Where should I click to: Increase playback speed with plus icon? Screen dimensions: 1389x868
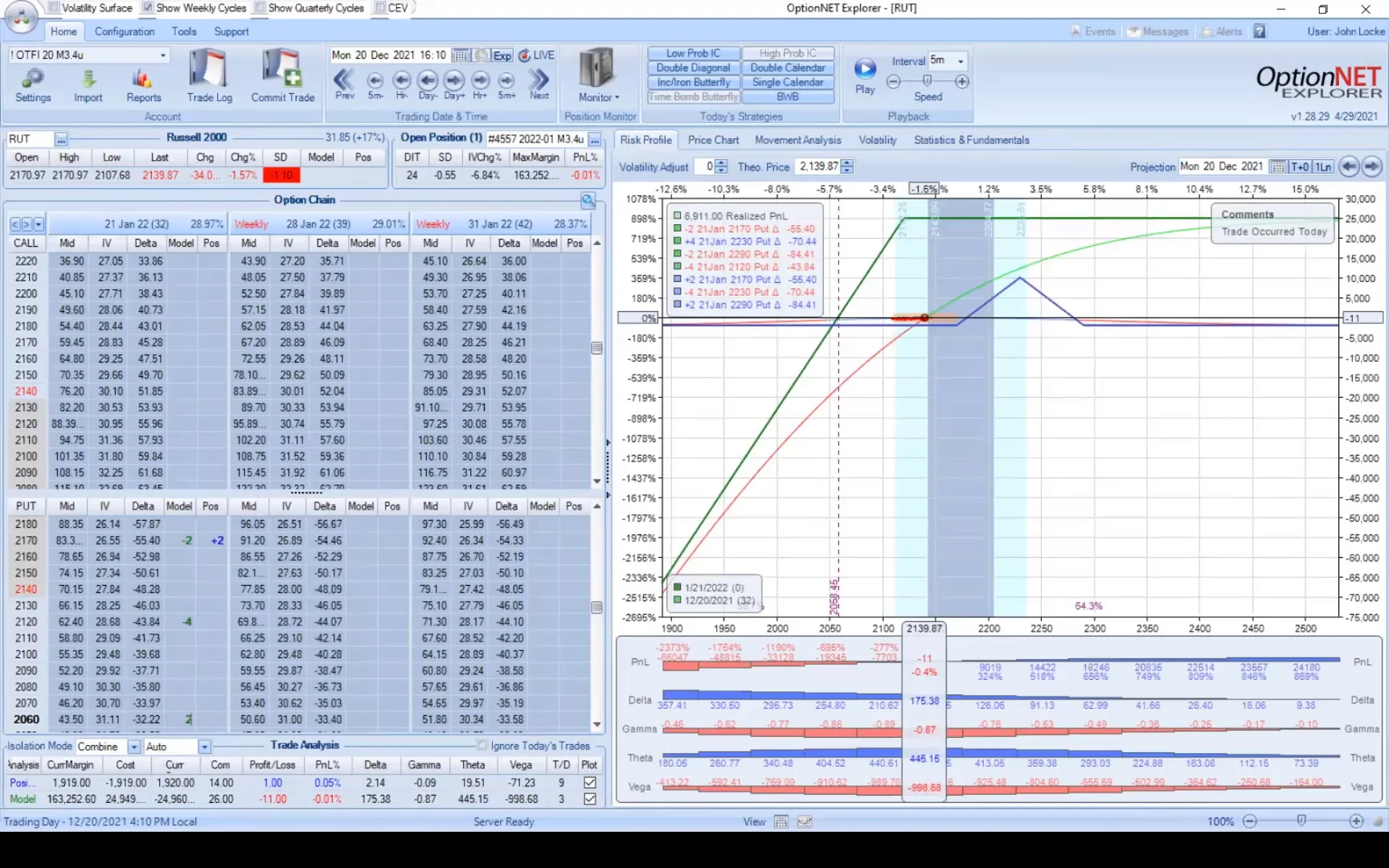point(962,81)
